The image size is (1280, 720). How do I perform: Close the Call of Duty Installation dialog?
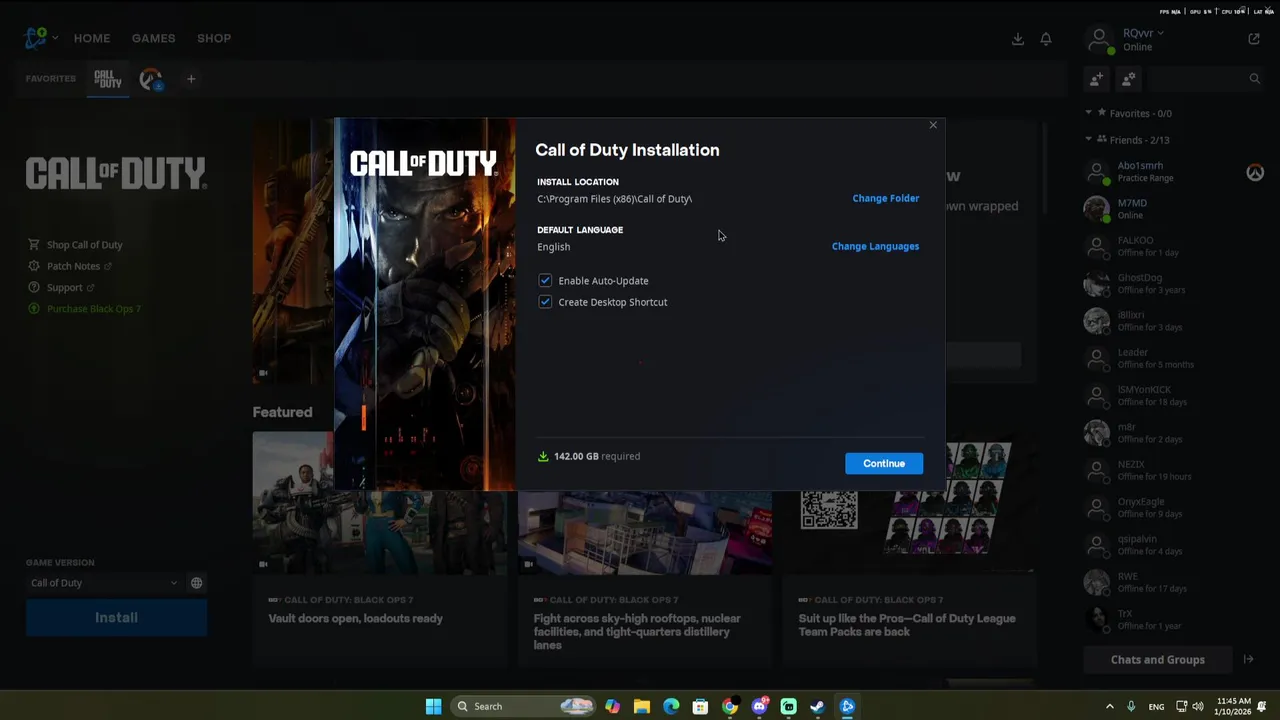933,125
